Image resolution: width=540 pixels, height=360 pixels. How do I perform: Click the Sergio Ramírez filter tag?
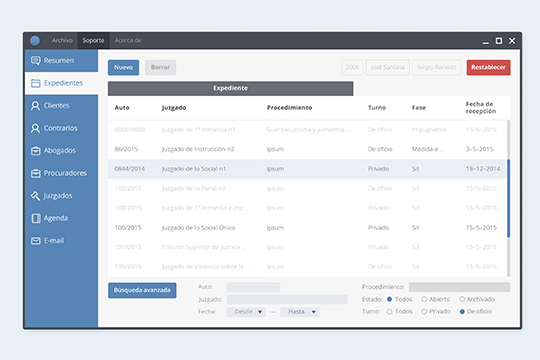coord(436,67)
